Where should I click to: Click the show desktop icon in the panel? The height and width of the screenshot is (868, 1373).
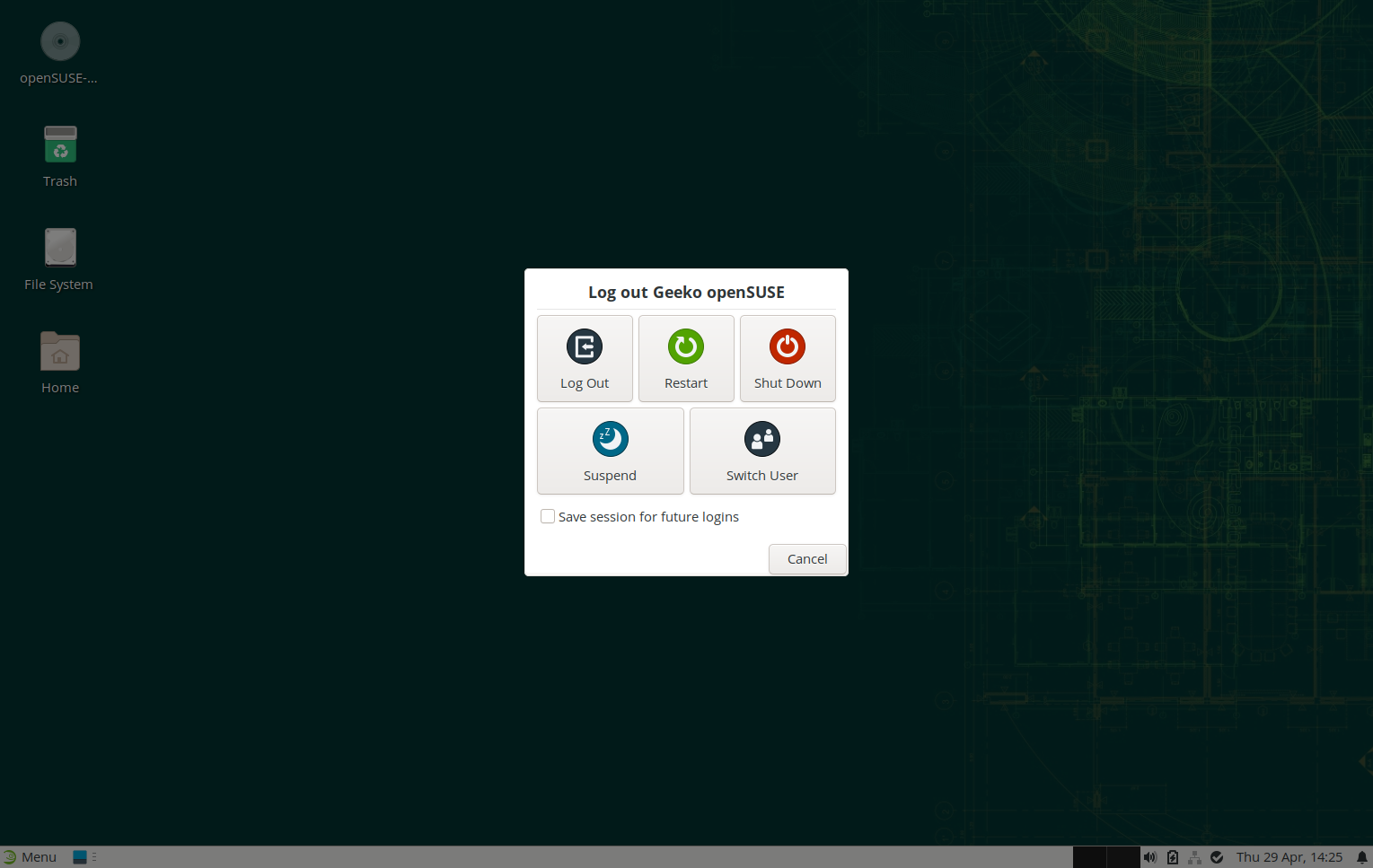click(80, 857)
